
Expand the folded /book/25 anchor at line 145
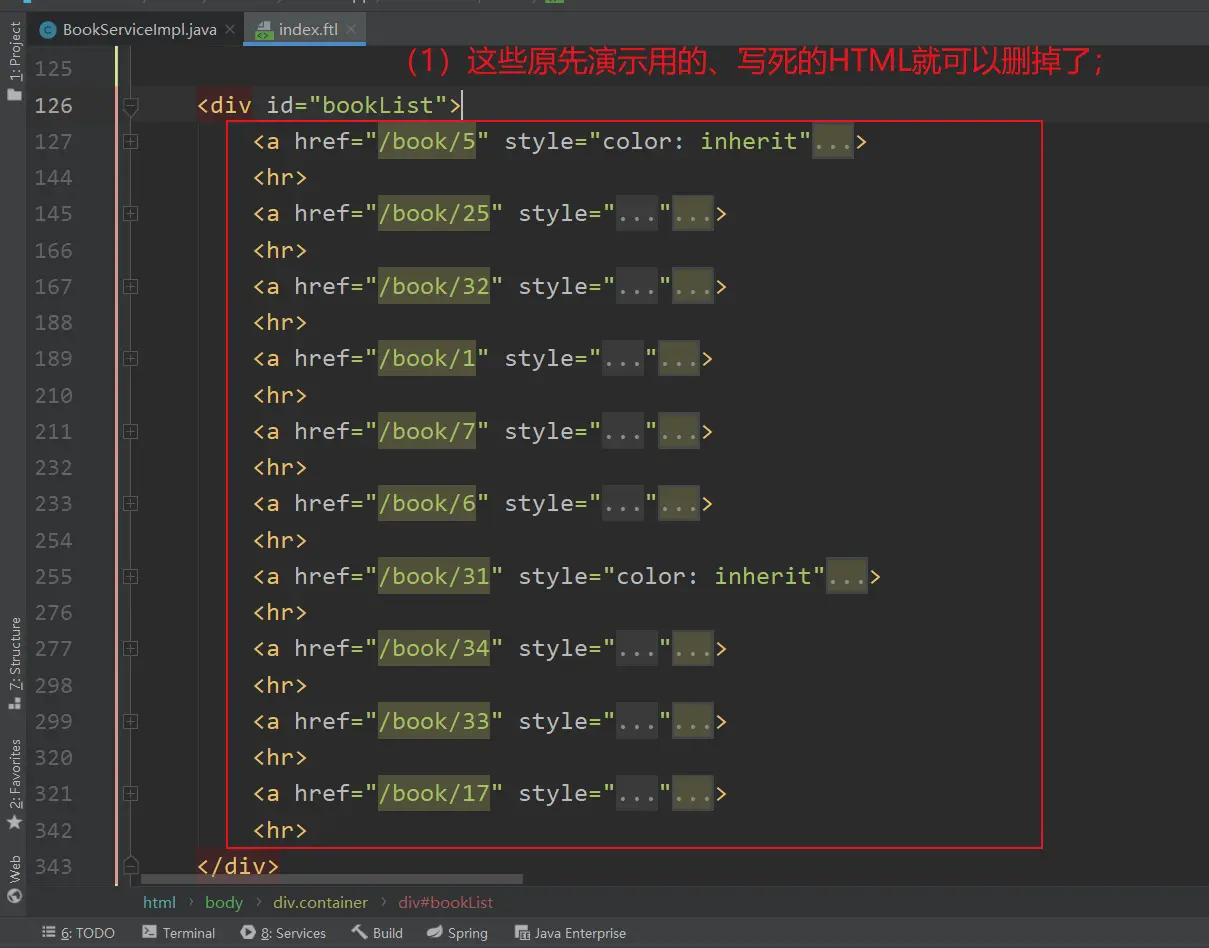(x=130, y=214)
